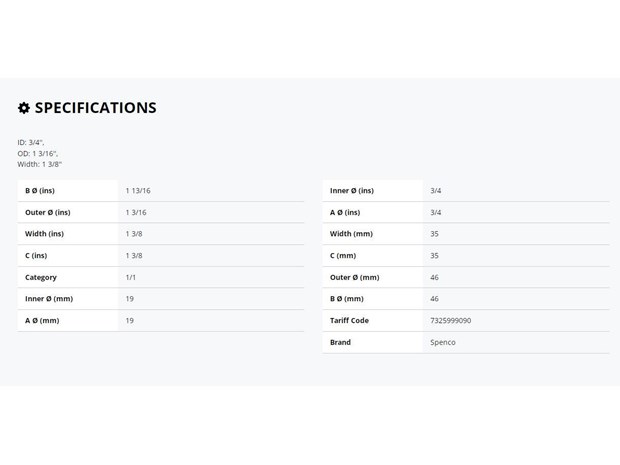Click the Outer Ø (mm) value 46
This screenshot has width=620, height=465.
[x=434, y=277]
